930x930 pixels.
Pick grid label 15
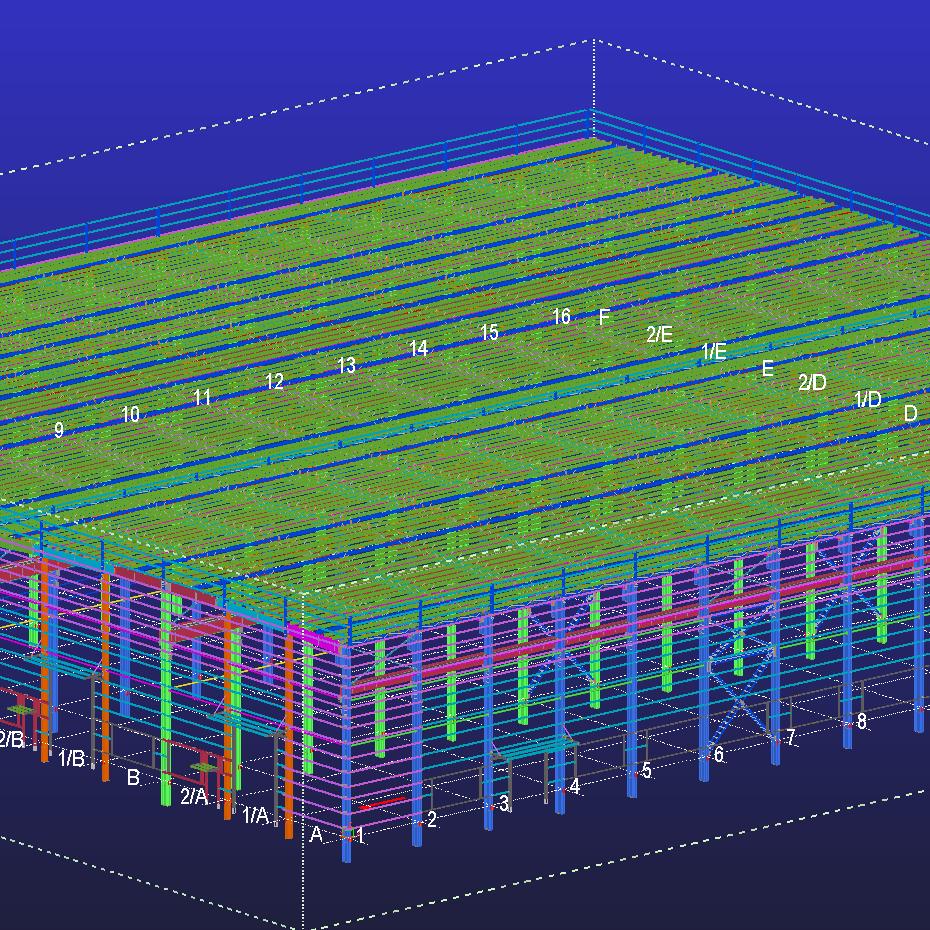(489, 333)
